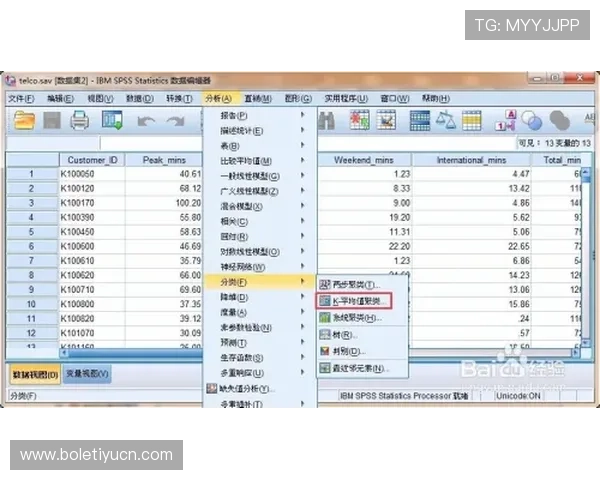Select K-平均值聚类 menu entry
This screenshot has width=600, height=480.
click(354, 301)
